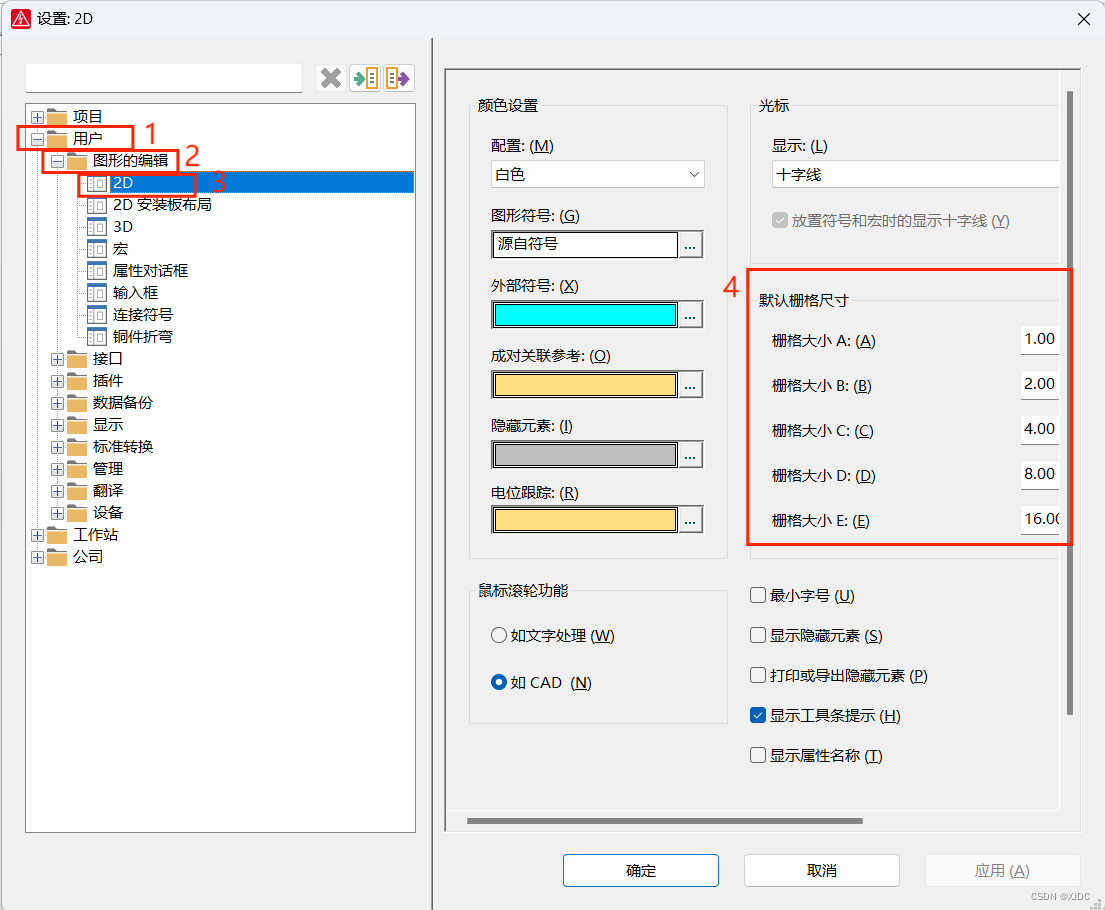
Task: Select 连接符号 tree entry
Action: [x=142, y=315]
